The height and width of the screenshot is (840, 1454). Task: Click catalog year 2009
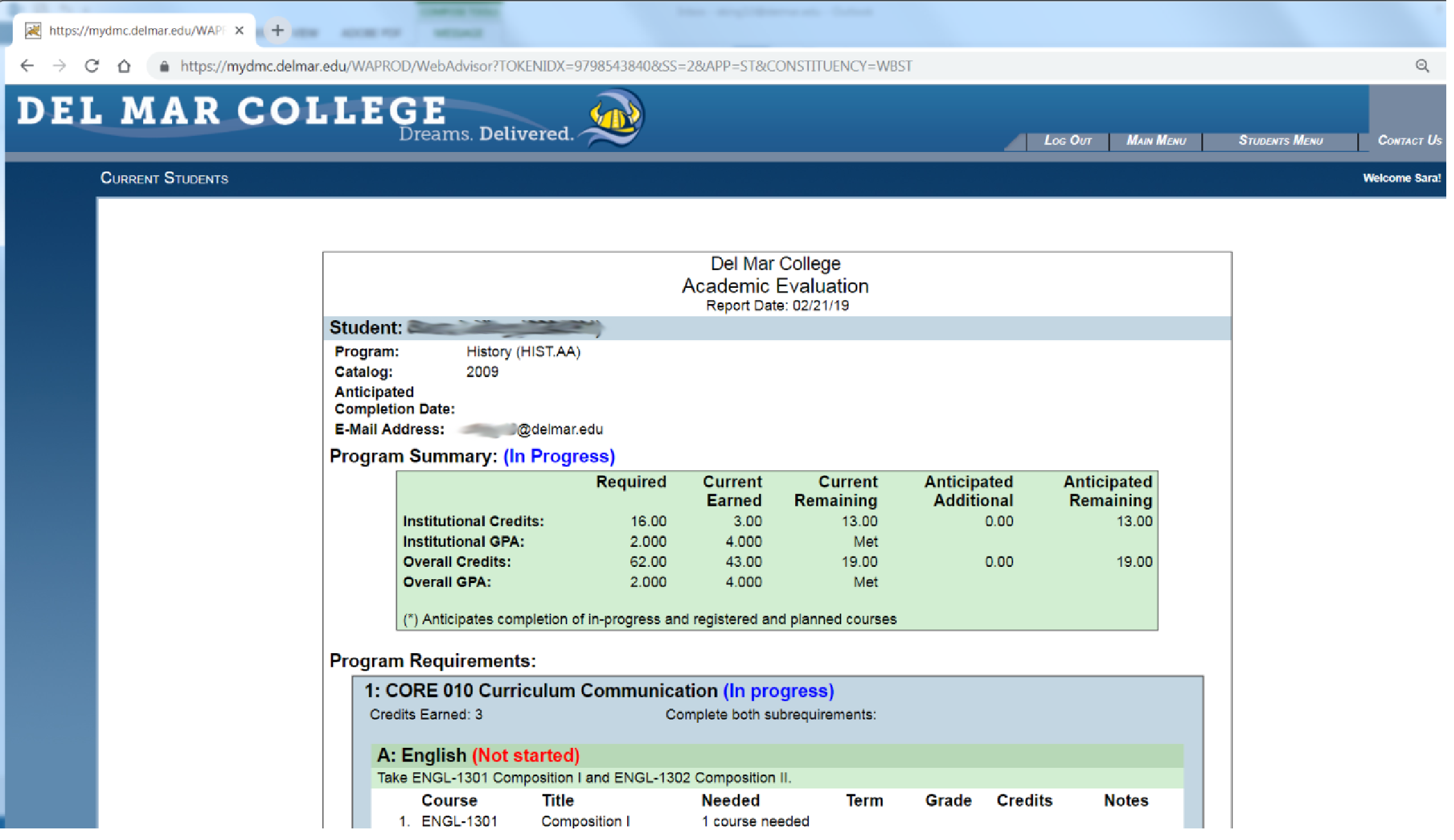(x=482, y=372)
